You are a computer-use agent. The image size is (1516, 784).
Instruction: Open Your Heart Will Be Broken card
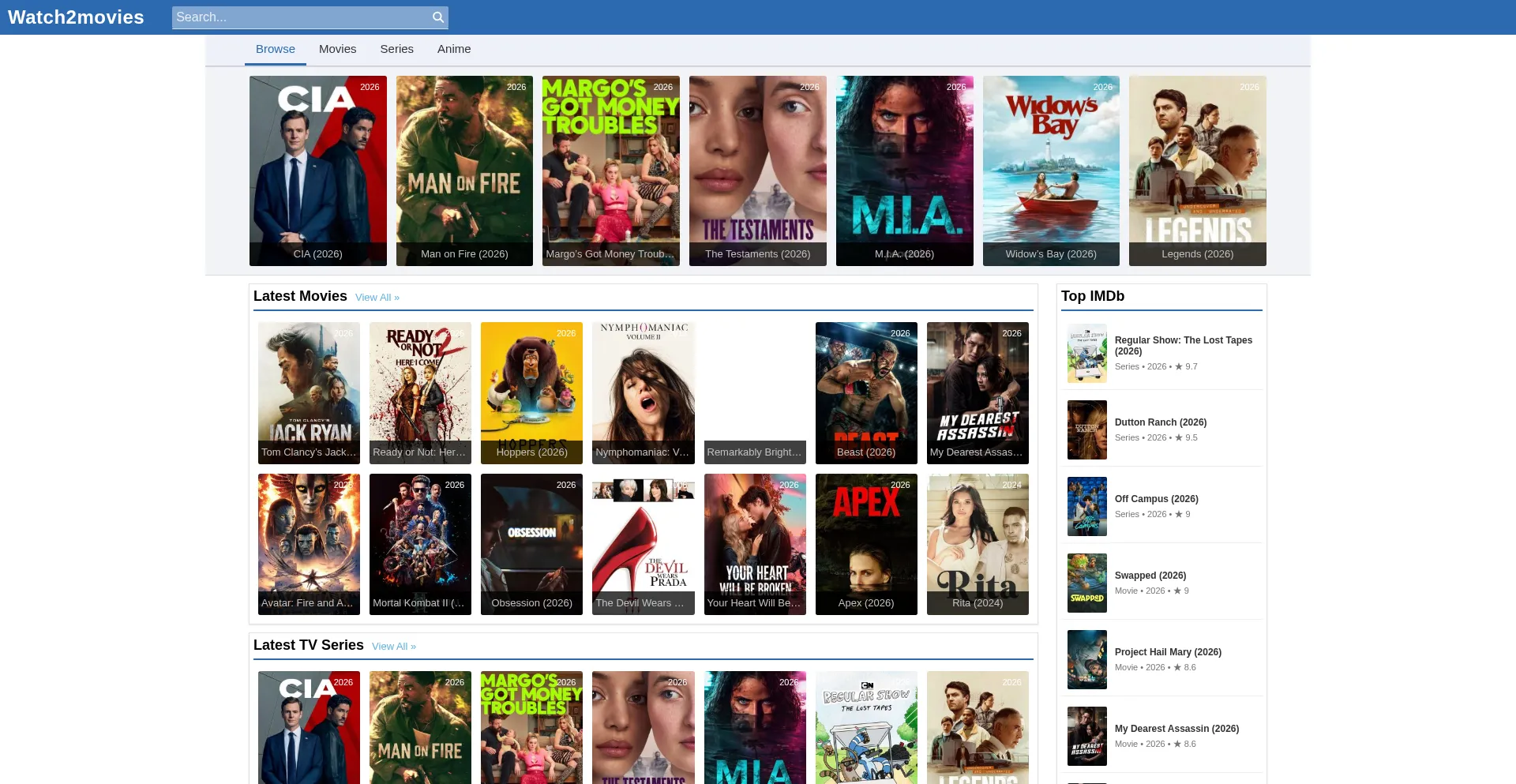(x=755, y=544)
